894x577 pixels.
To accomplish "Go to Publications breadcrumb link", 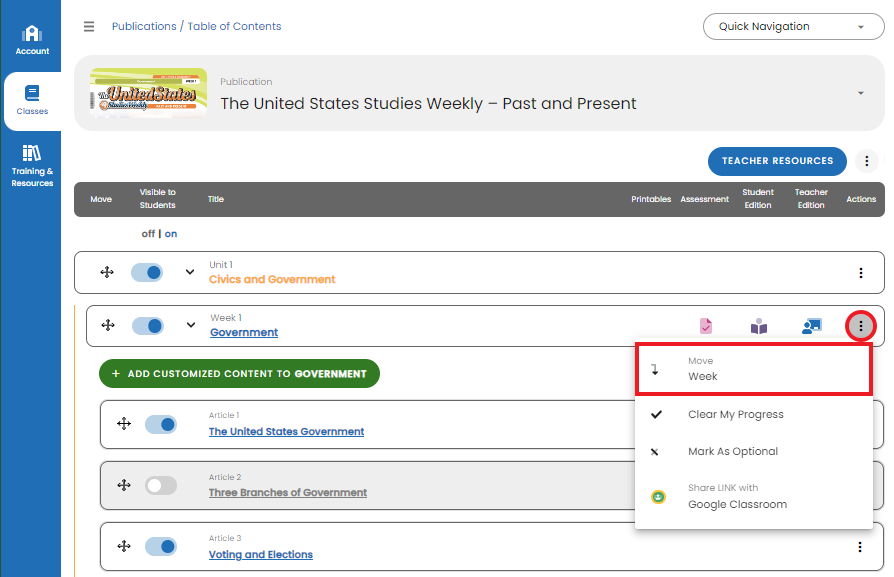I will point(144,26).
